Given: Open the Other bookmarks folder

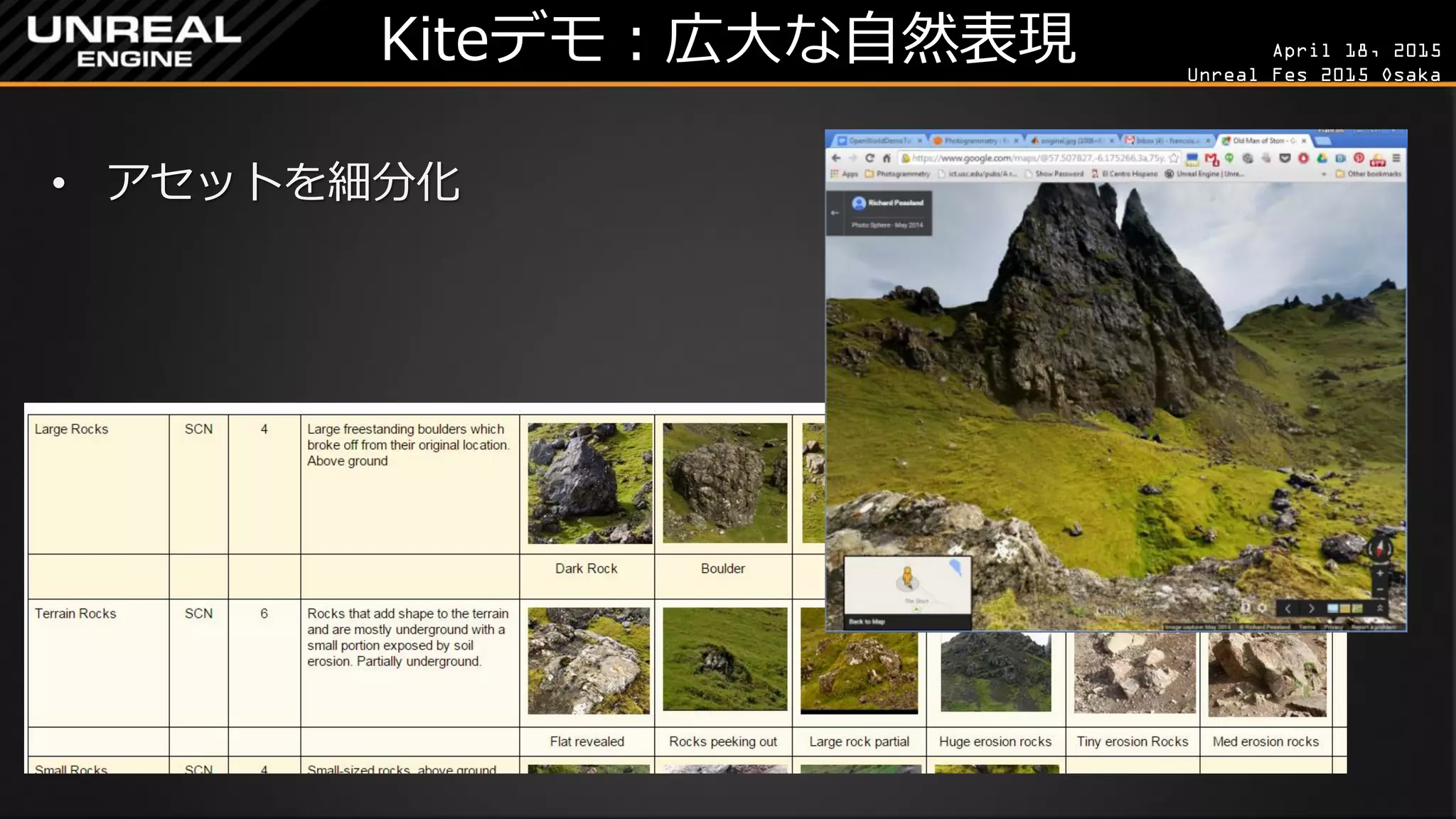Looking at the screenshot, I should coord(1368,173).
